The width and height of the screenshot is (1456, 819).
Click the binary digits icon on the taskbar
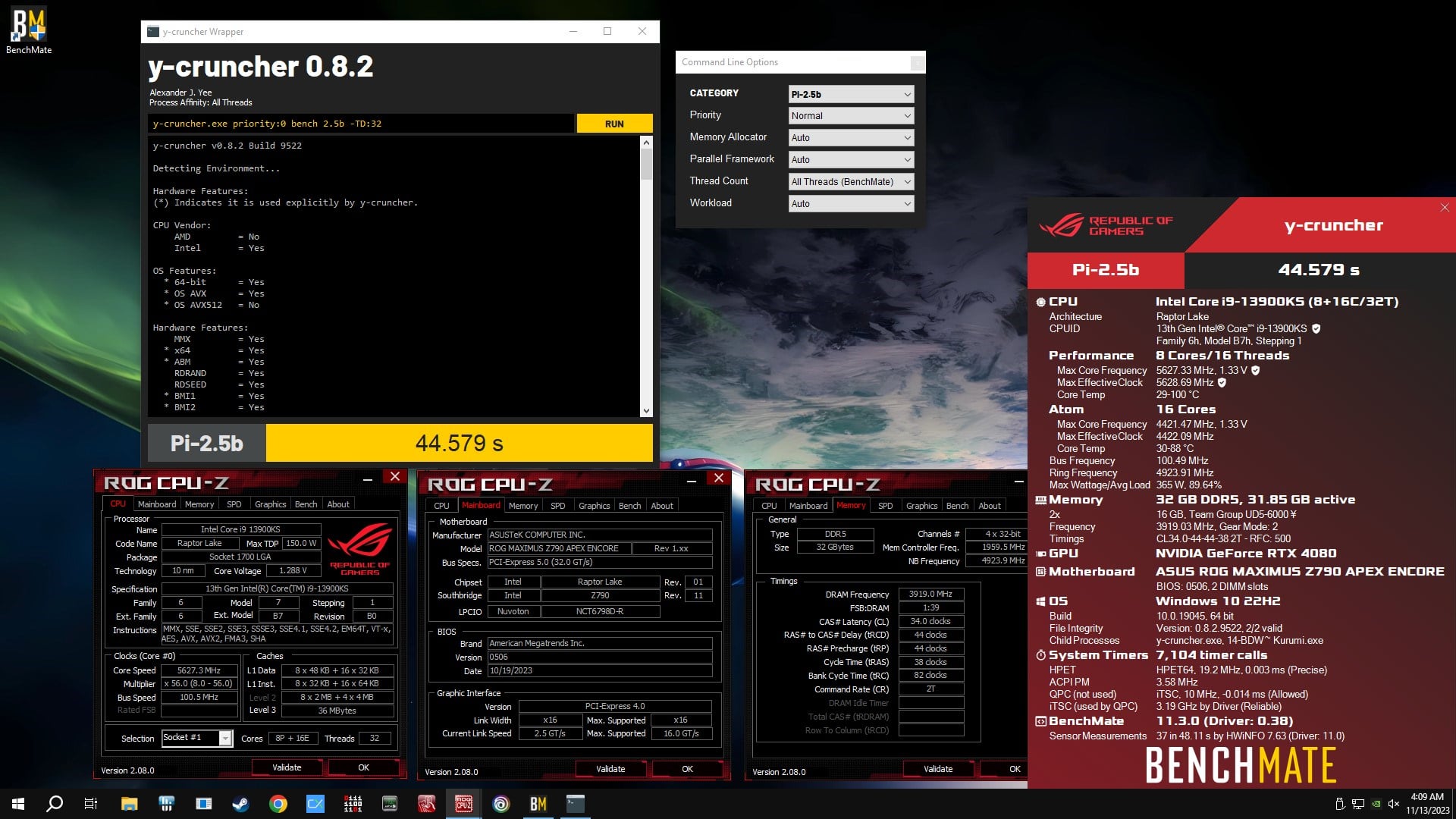(x=353, y=804)
